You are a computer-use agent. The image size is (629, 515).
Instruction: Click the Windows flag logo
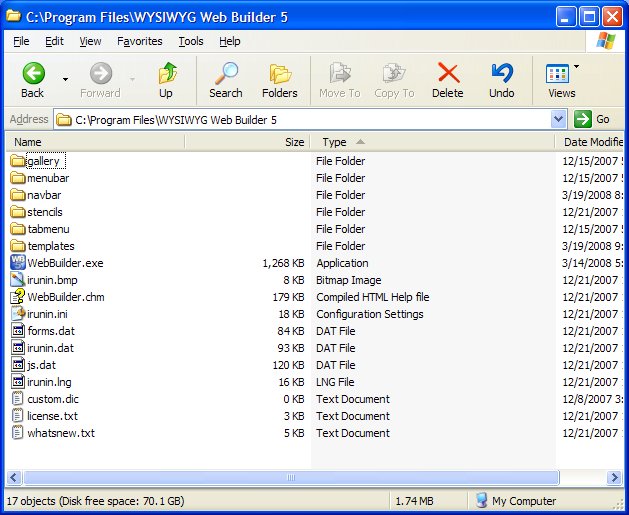[605, 41]
